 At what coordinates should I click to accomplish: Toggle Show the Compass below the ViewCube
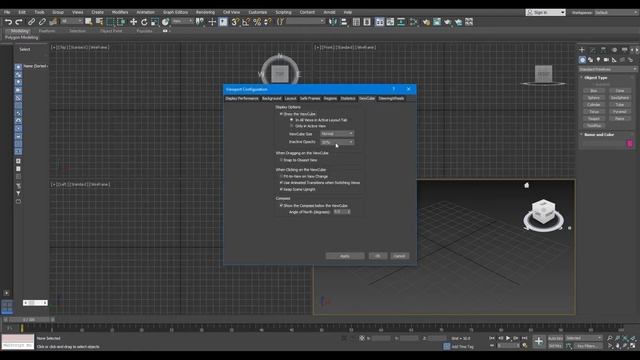(x=281, y=206)
